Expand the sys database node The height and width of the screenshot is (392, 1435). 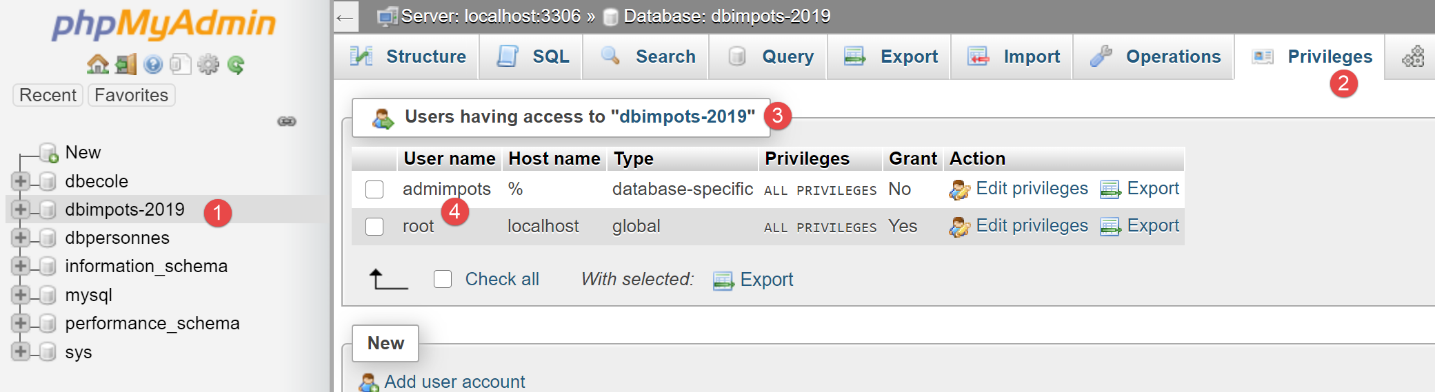click(19, 352)
